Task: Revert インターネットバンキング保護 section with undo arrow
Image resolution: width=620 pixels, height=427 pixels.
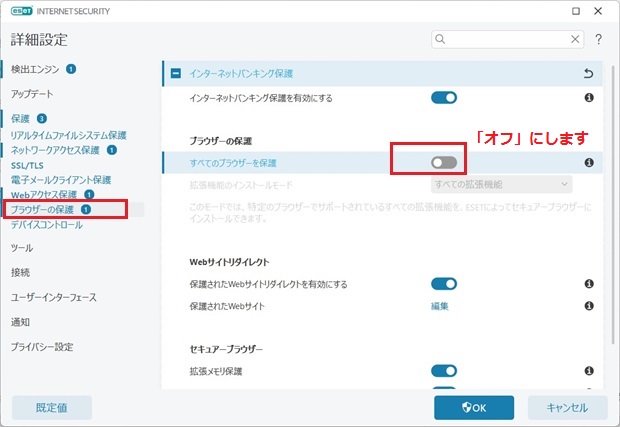Action: point(588,74)
